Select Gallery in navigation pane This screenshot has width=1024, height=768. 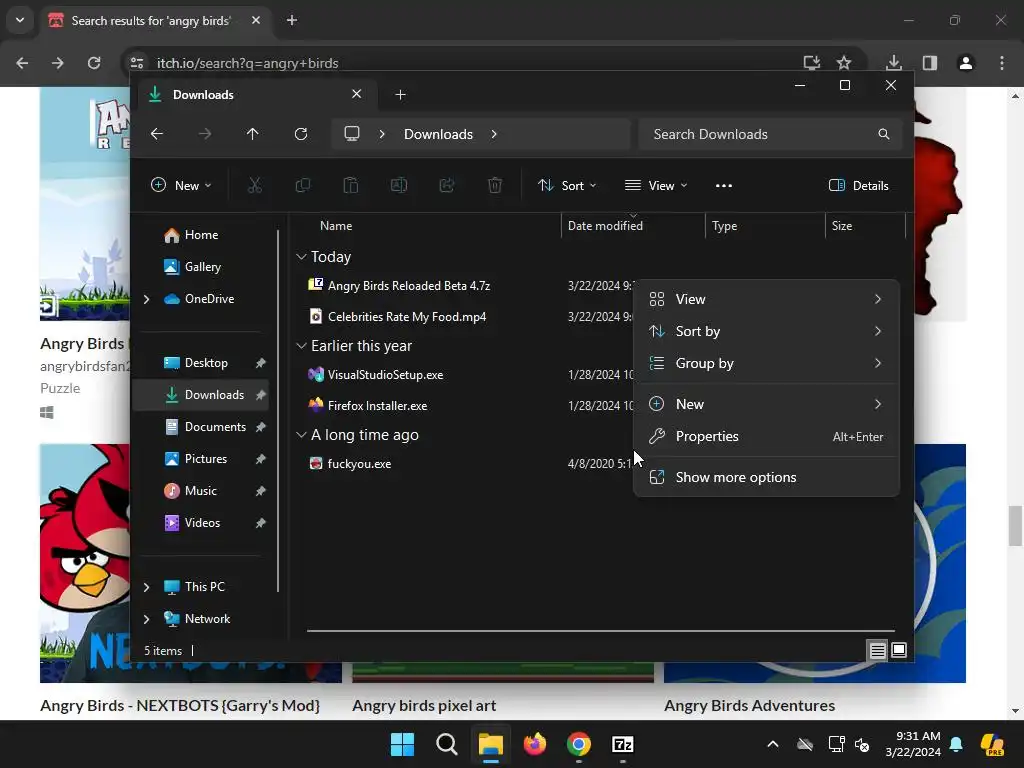[x=200, y=267]
